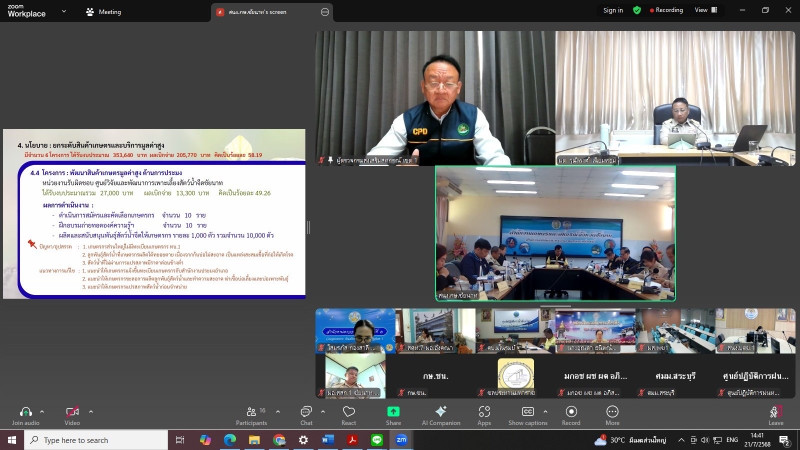
Task: Switch to the Meeting tab
Action: [103, 11]
